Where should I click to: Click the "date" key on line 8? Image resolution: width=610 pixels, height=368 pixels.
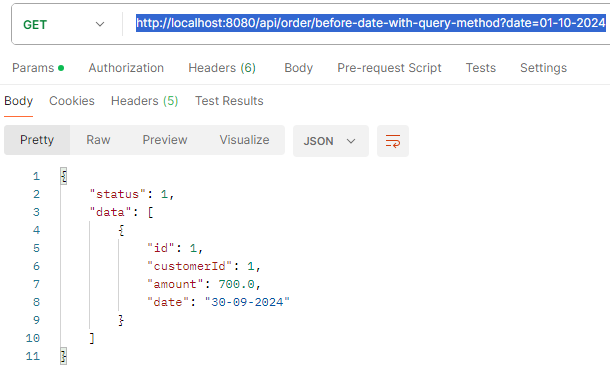pos(168,302)
